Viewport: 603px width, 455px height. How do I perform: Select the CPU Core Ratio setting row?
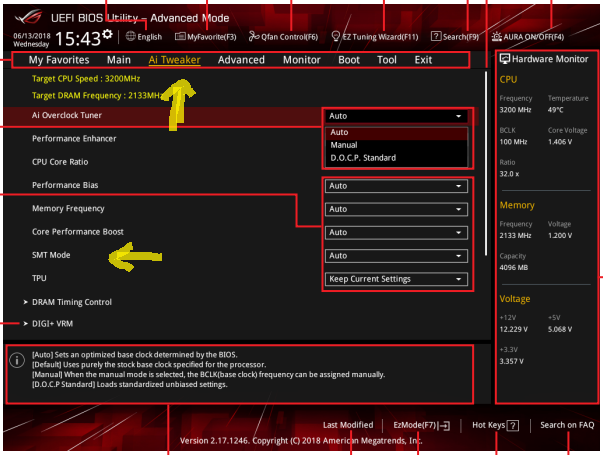click(x=60, y=162)
